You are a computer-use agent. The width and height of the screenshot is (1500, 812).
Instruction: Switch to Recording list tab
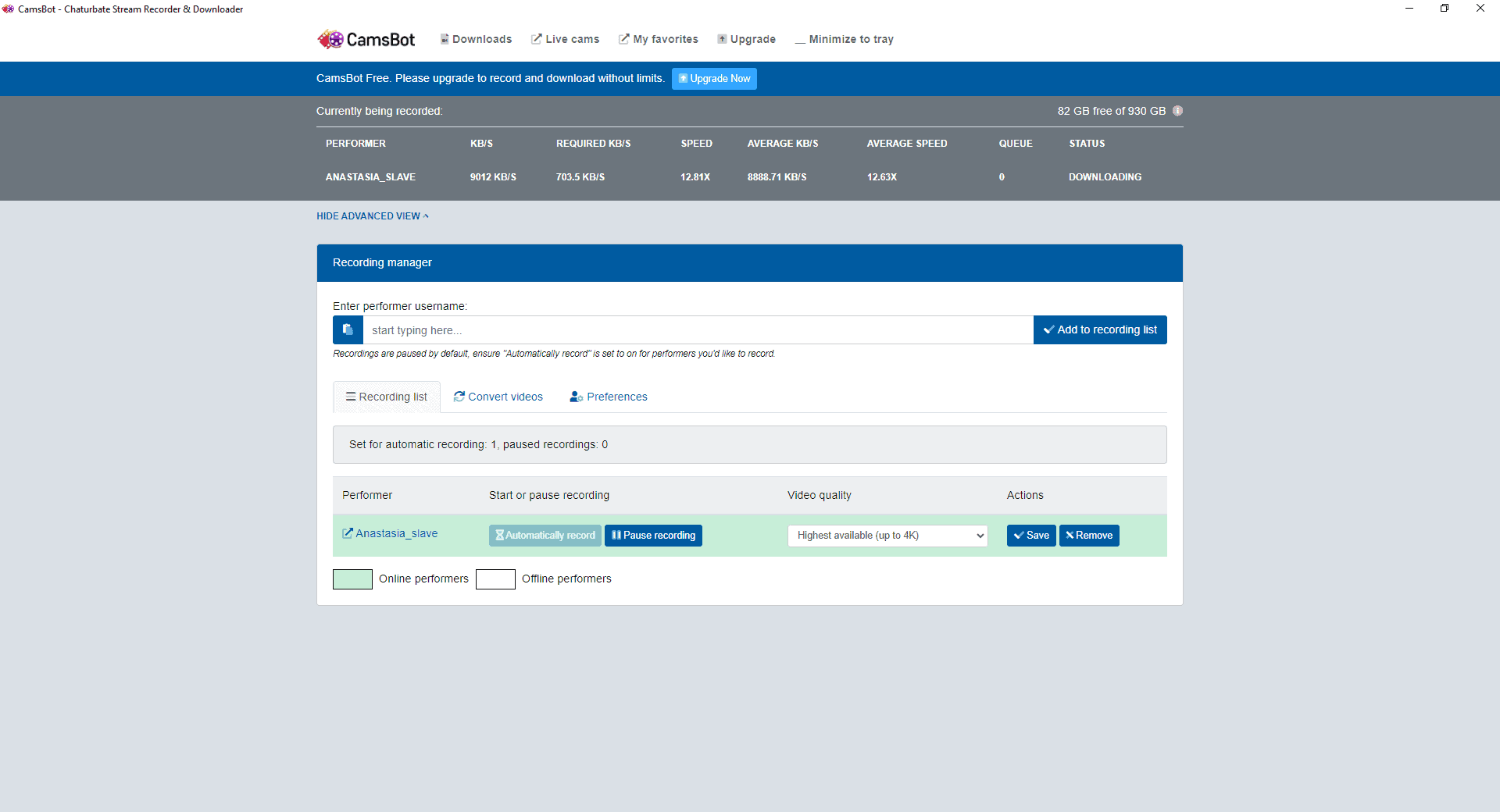[x=387, y=397]
